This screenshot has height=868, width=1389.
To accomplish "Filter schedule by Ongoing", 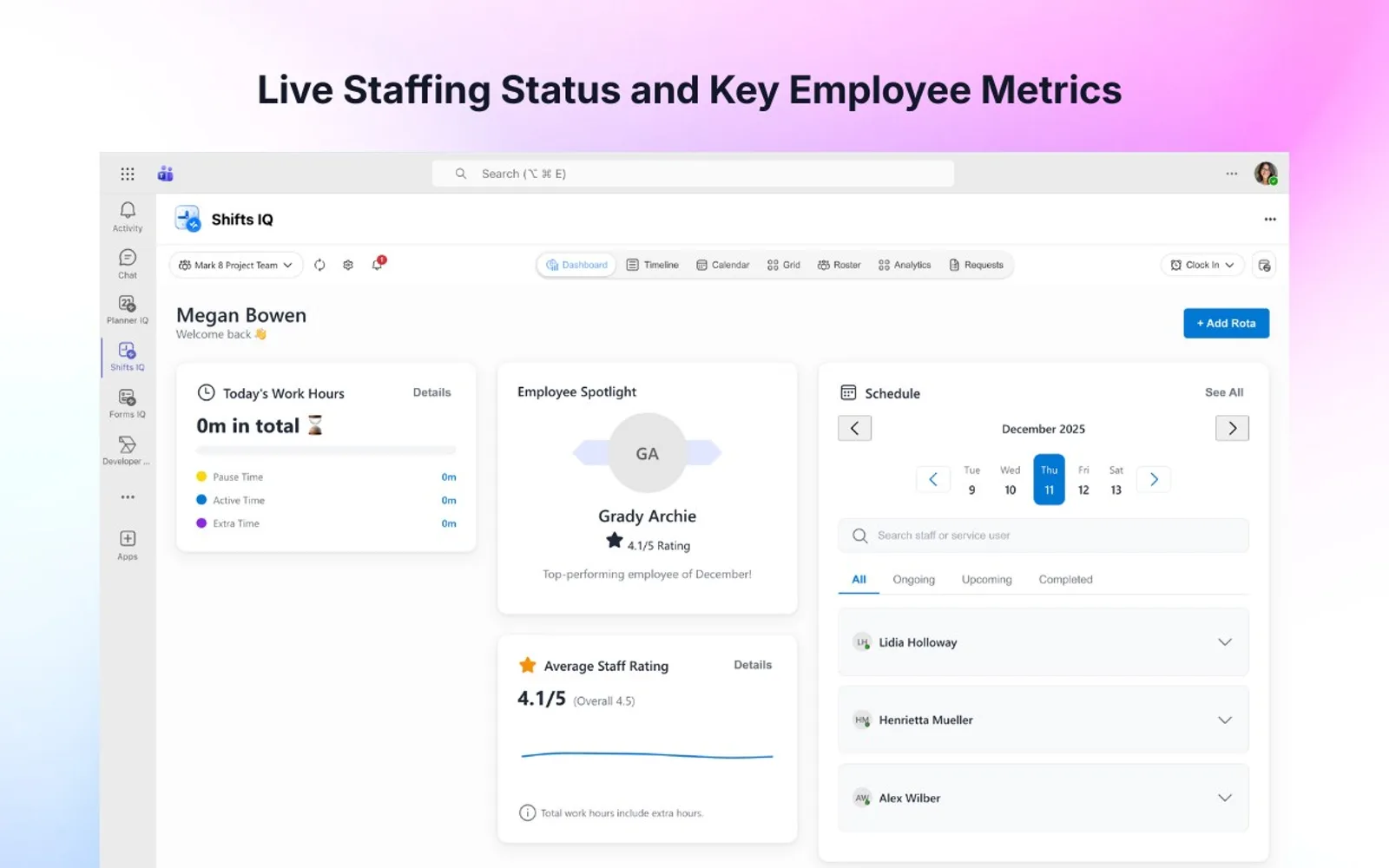I will coord(914,579).
